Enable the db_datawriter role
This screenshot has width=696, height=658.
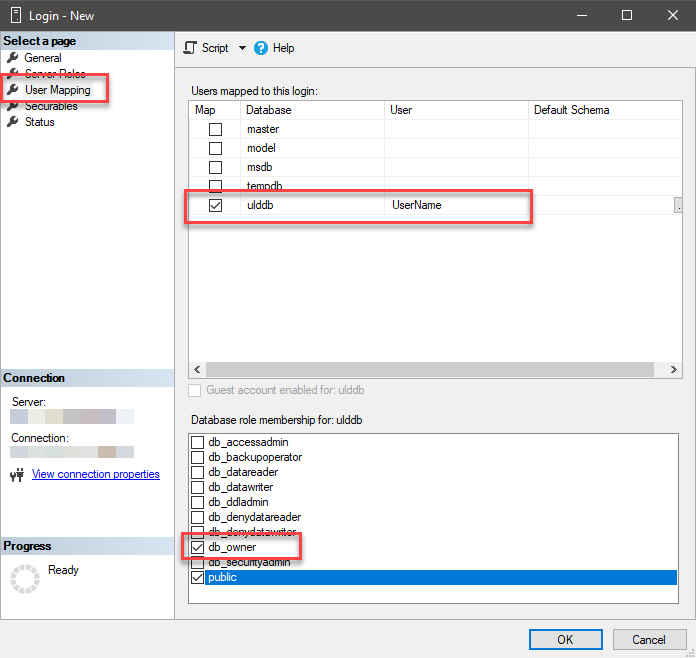(197, 487)
